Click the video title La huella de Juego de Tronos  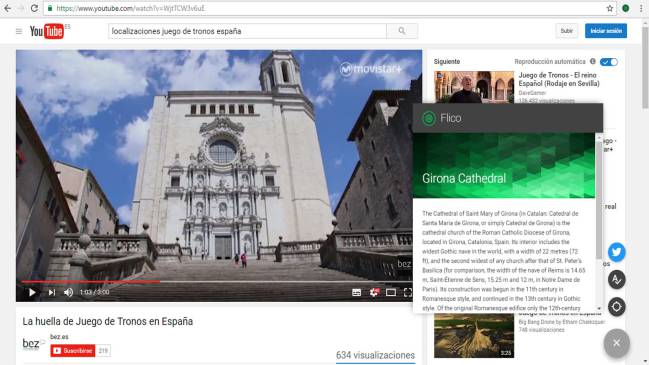(x=108, y=322)
